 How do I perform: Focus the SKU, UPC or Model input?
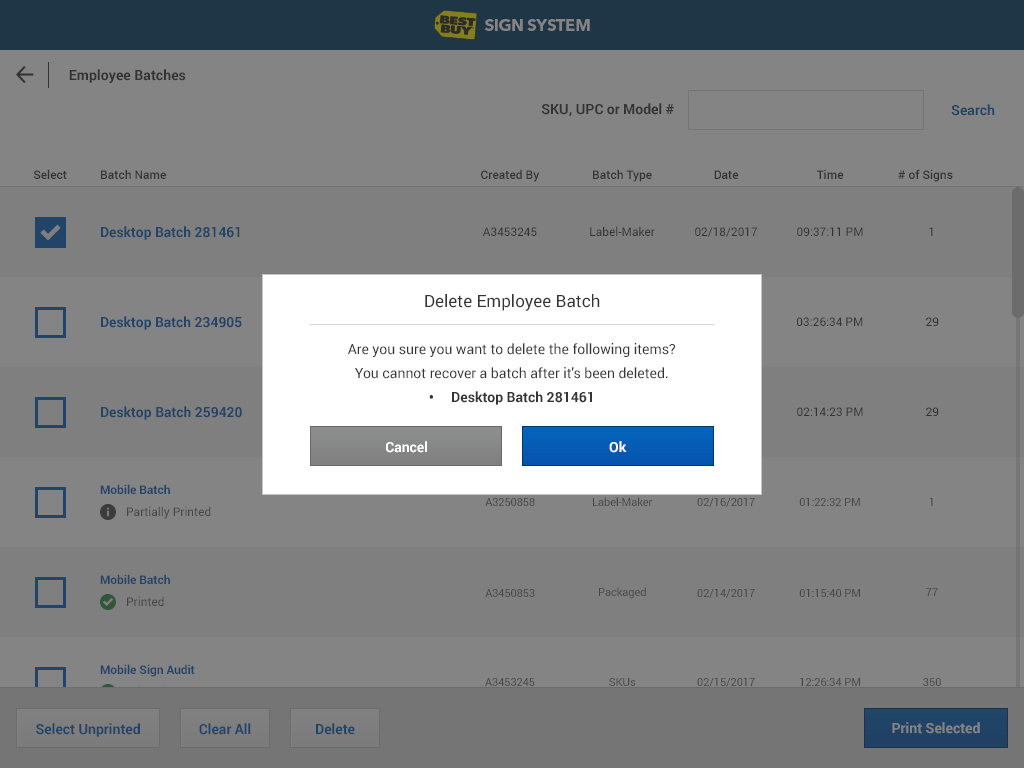pyautogui.click(x=805, y=110)
